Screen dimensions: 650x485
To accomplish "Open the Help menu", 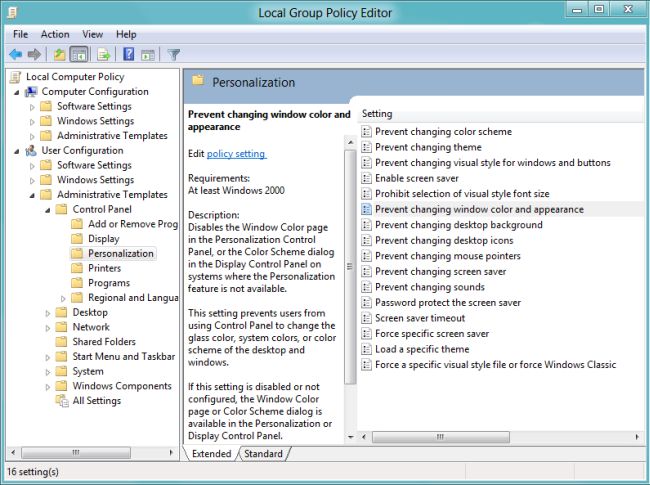I will point(126,34).
